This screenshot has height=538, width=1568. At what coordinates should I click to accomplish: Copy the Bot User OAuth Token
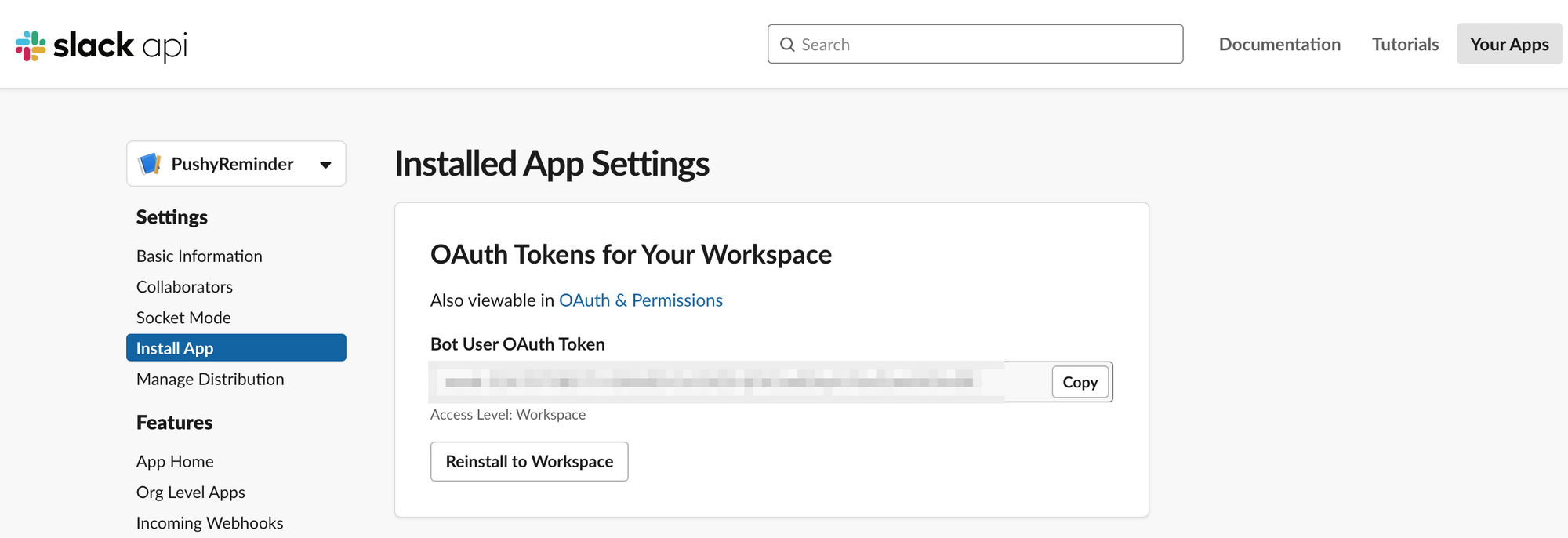(x=1080, y=382)
